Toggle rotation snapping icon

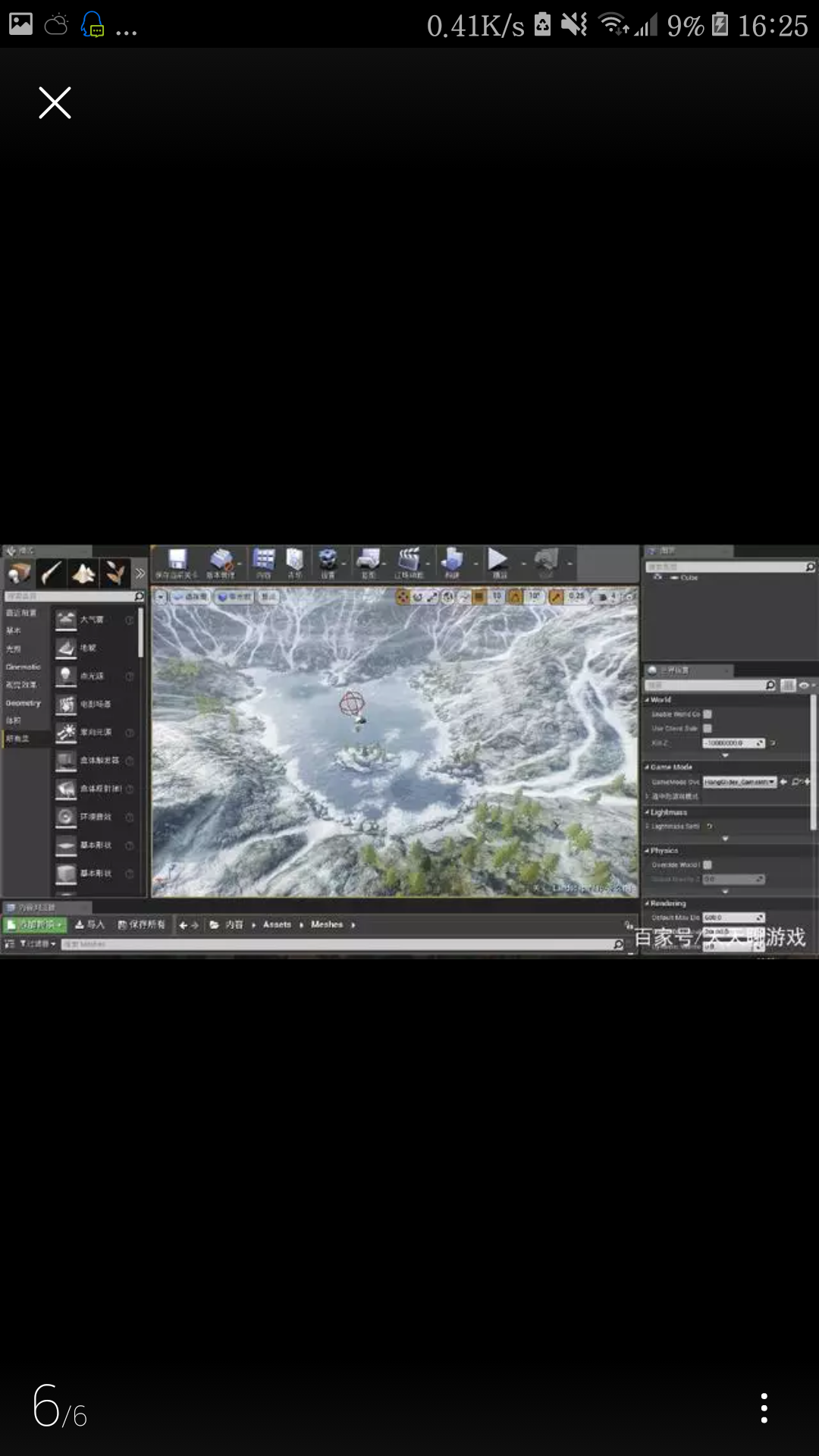(x=516, y=598)
